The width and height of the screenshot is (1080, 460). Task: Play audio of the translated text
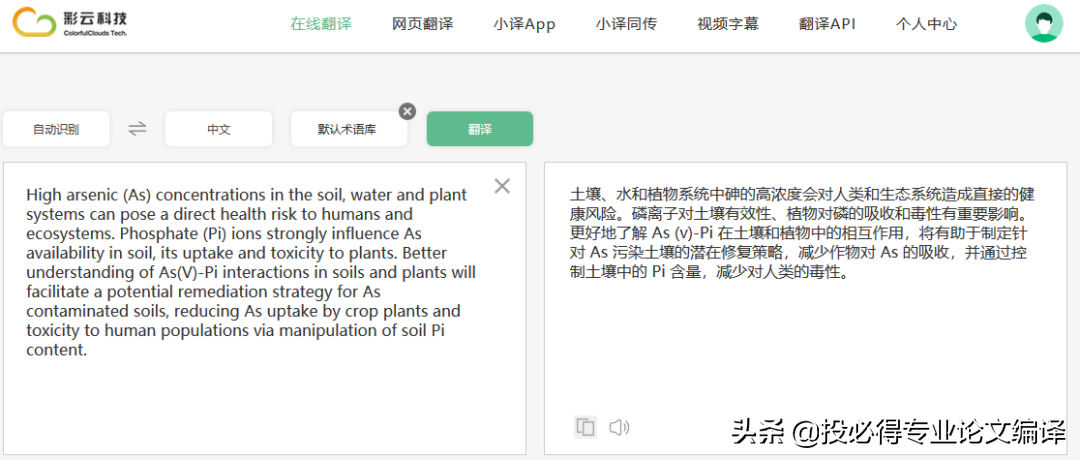[x=619, y=427]
